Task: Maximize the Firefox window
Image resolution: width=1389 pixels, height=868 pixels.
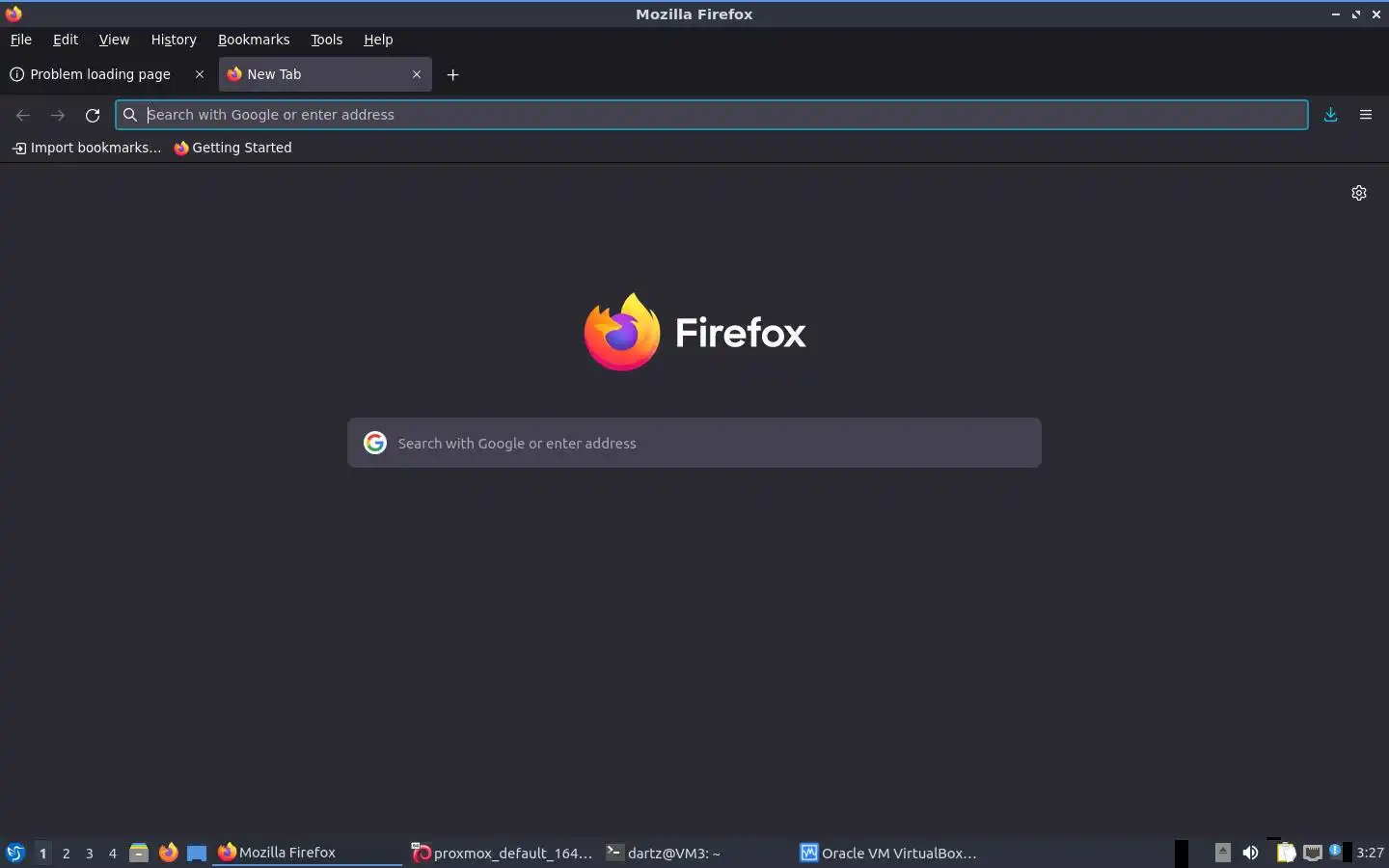Action: [1356, 14]
